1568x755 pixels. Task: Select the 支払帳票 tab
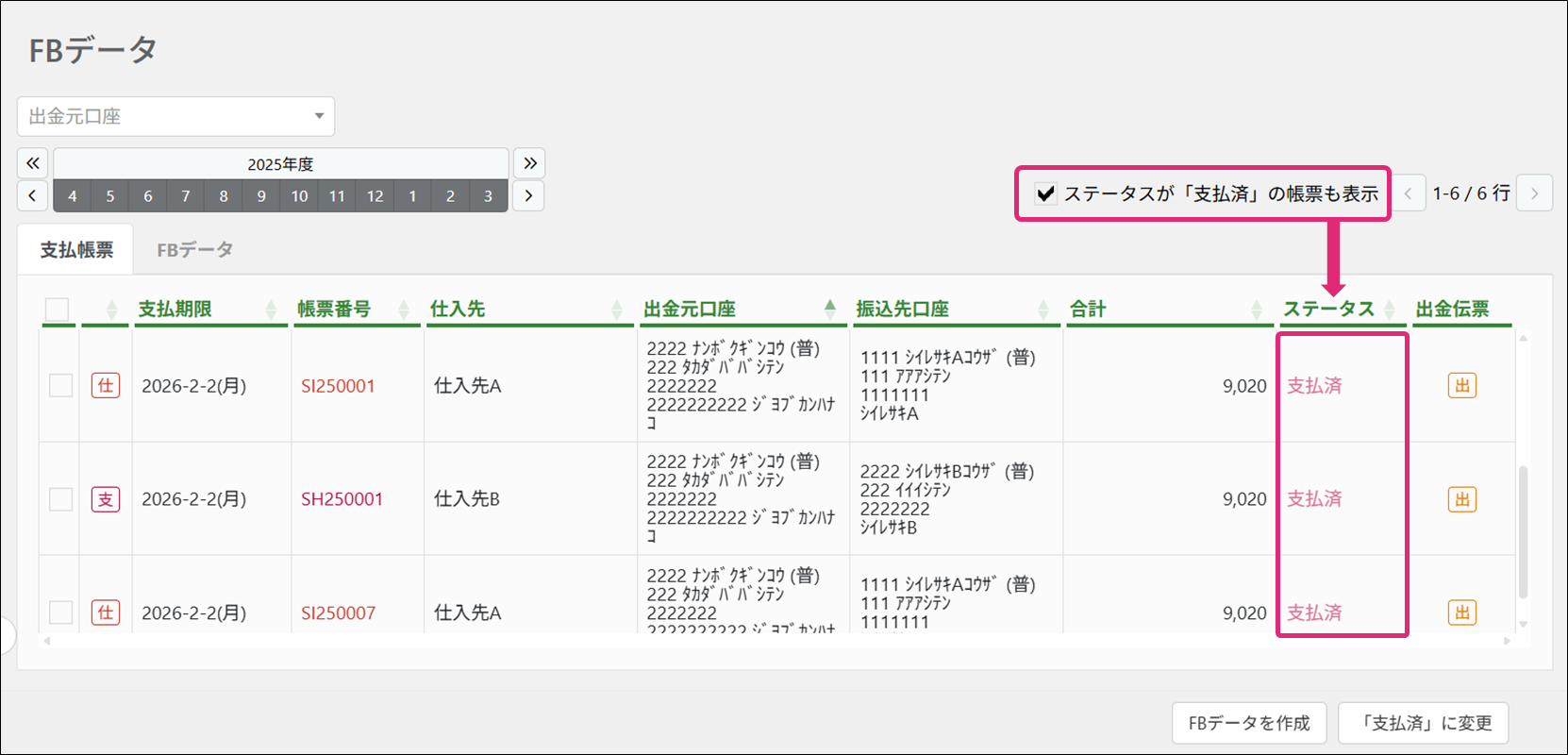click(x=76, y=250)
